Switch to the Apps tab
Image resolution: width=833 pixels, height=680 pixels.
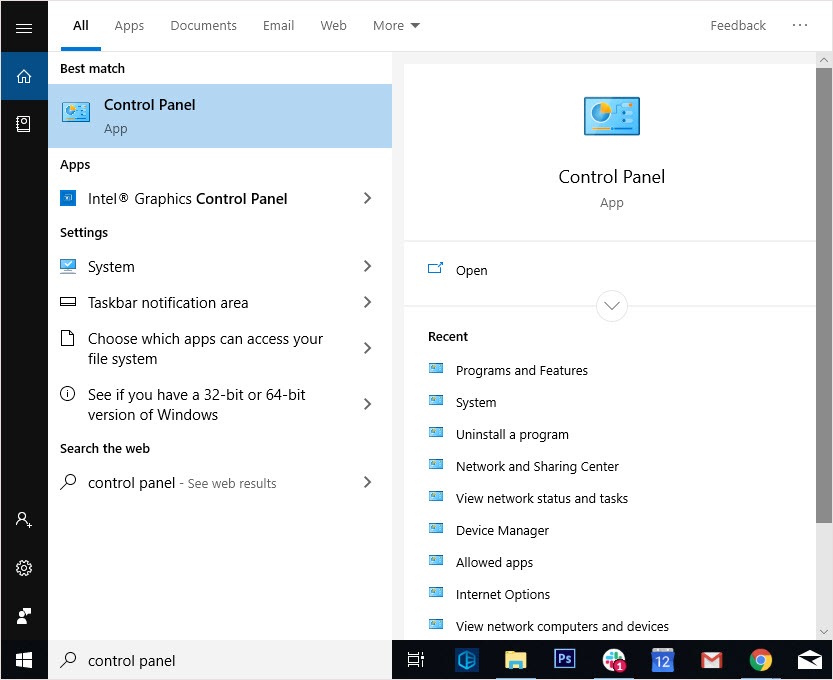tap(129, 26)
